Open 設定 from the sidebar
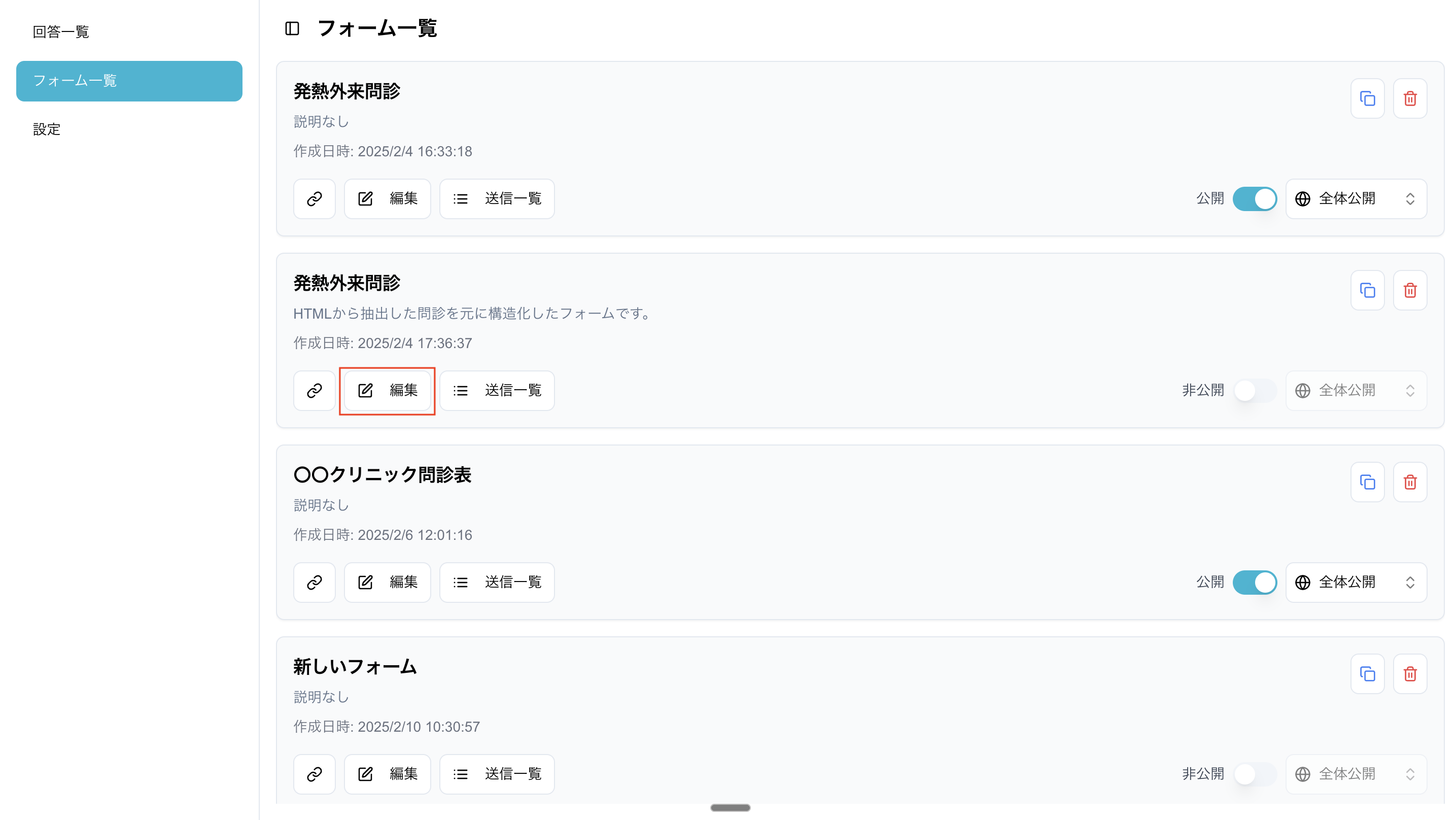This screenshot has width=1456, height=820. point(46,129)
